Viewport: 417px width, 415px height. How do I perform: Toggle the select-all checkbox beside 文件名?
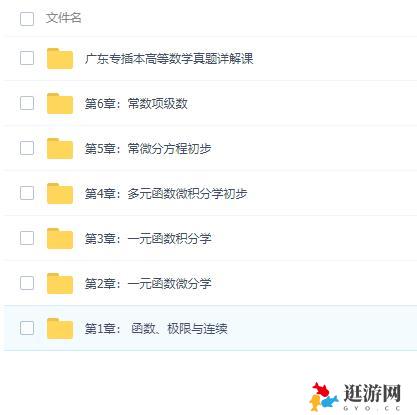27,18
